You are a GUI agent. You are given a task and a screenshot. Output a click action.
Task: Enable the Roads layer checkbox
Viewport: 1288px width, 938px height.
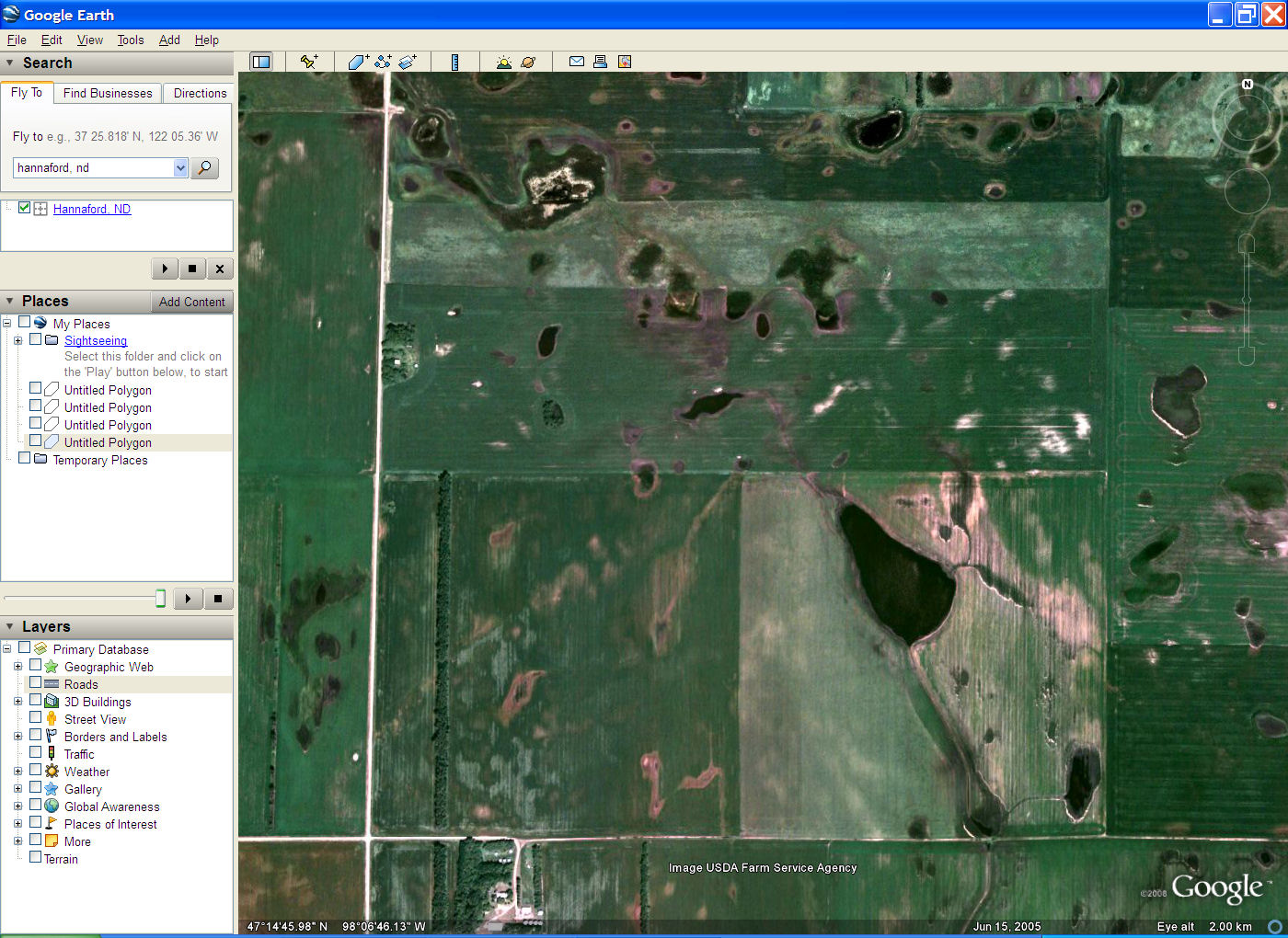tap(35, 683)
